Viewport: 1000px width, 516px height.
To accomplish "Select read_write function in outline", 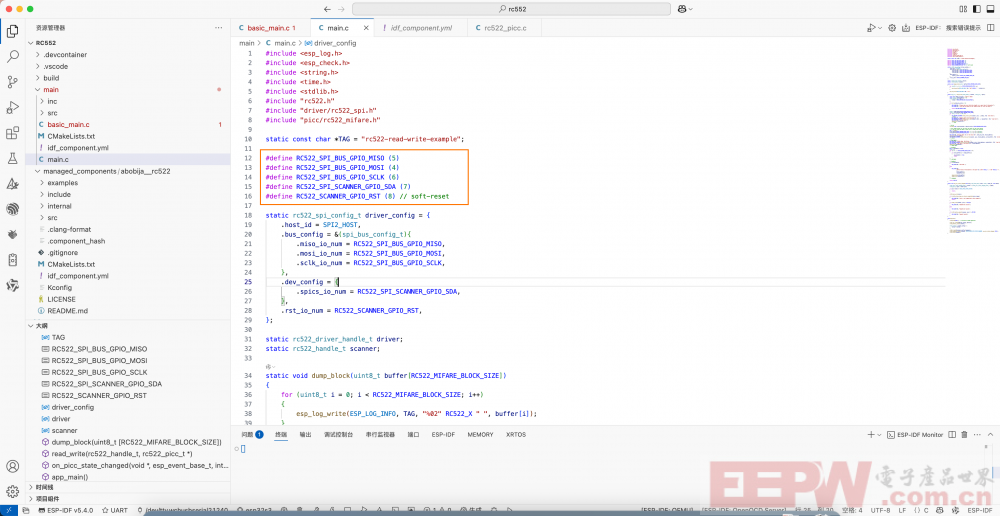I will tap(122, 453).
